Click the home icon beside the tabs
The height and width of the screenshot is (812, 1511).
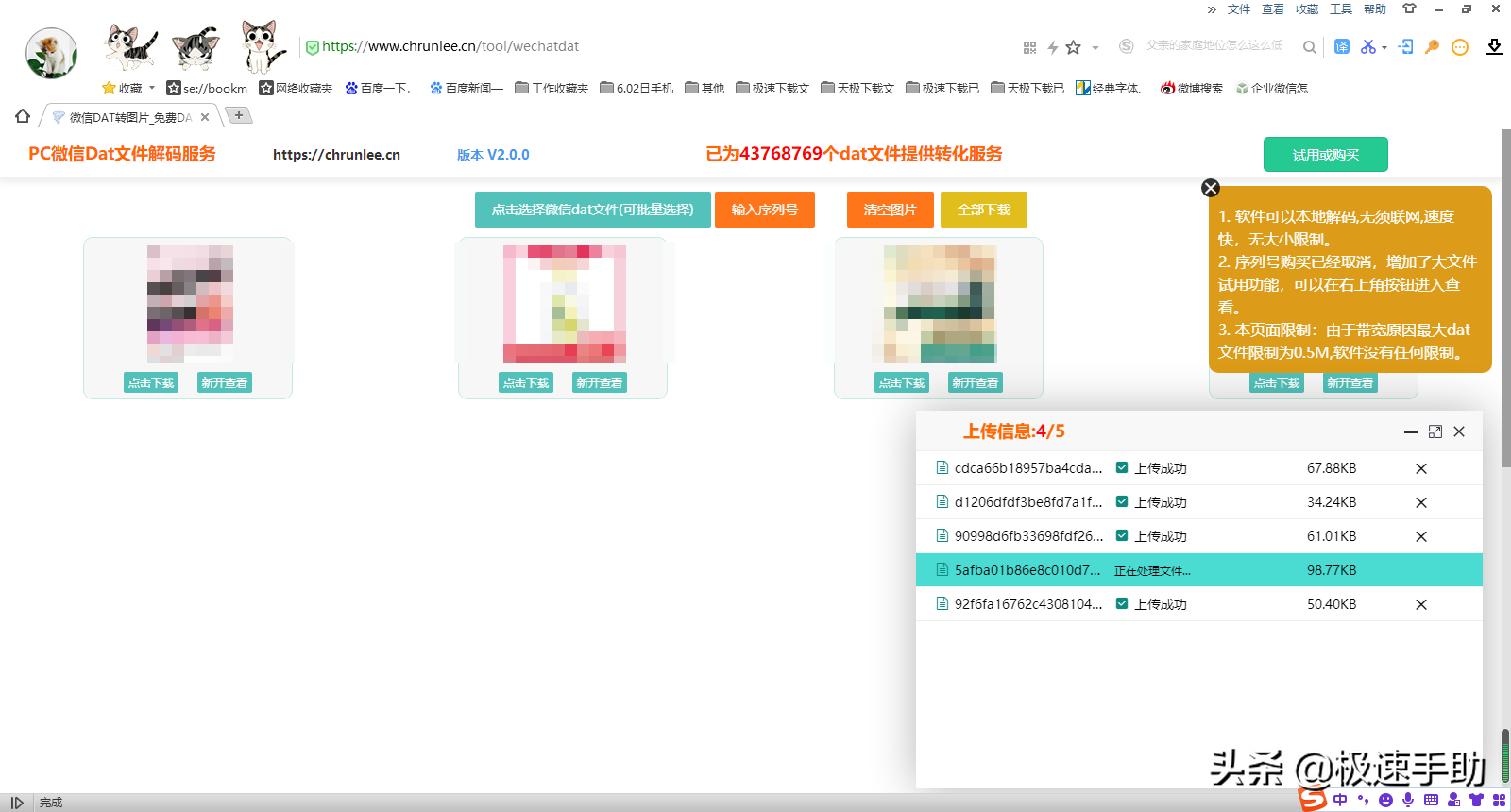pyautogui.click(x=23, y=116)
